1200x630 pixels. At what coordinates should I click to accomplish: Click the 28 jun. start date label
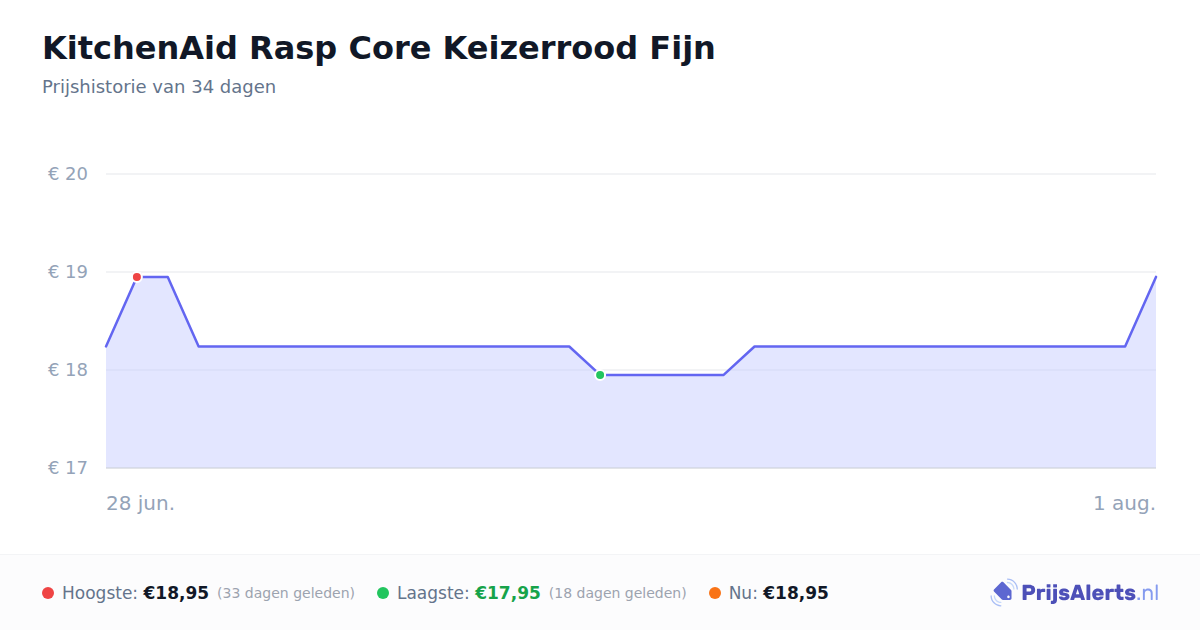pos(141,503)
